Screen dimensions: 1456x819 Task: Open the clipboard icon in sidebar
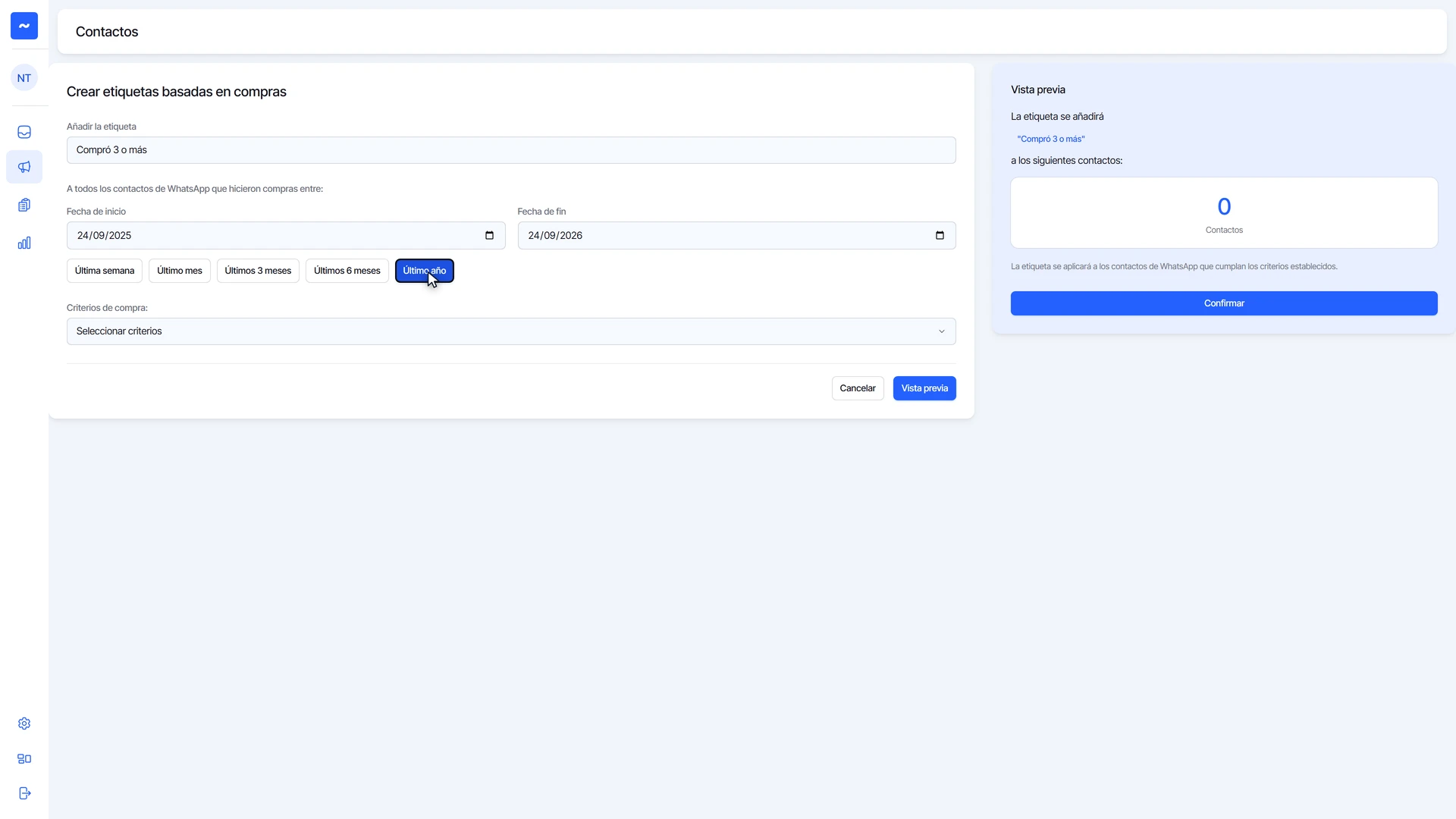point(24,205)
